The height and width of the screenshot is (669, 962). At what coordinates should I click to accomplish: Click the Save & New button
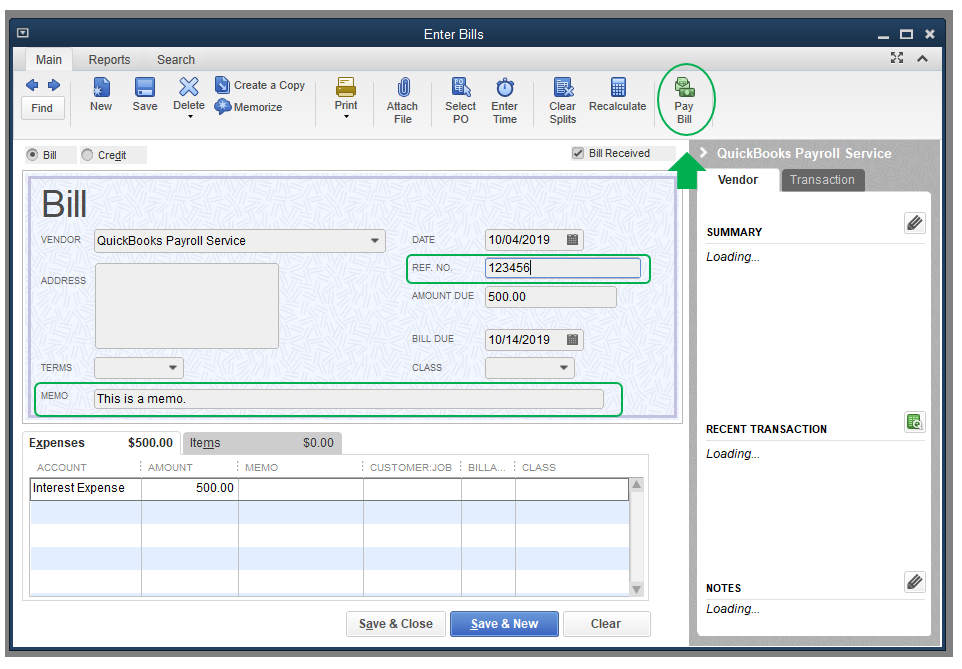504,624
